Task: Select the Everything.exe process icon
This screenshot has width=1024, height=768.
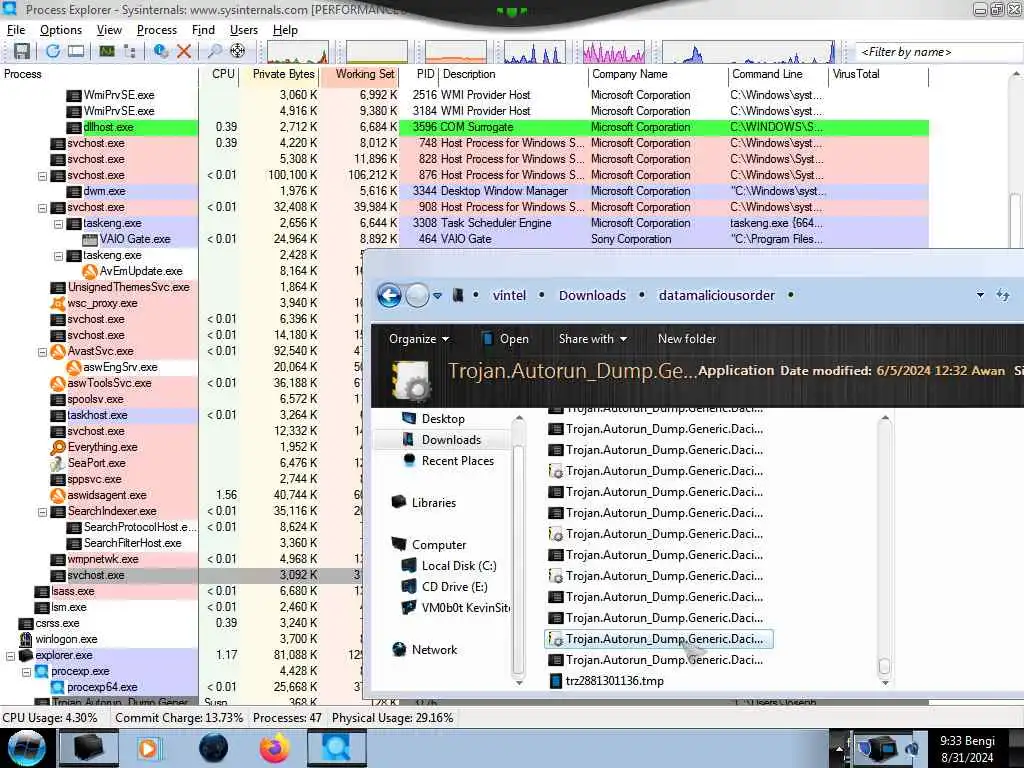Action: click(x=58, y=447)
